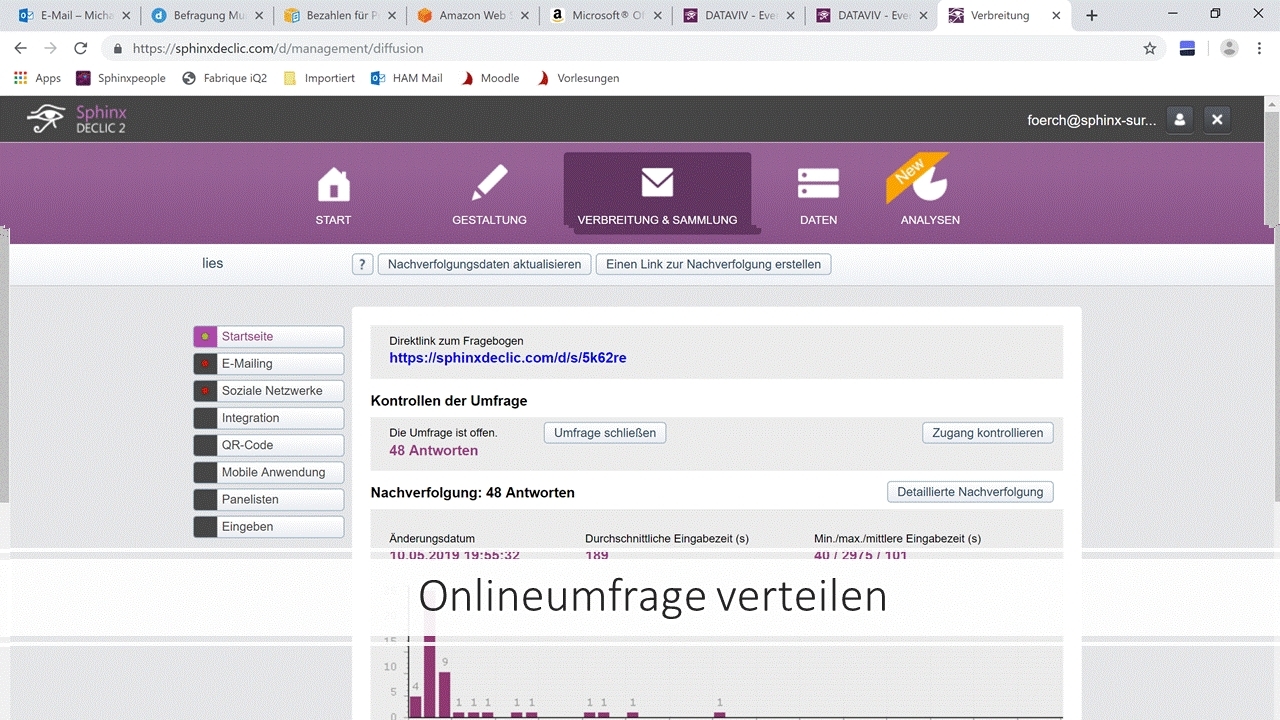The height and width of the screenshot is (720, 1280).
Task: Select QR-Code in the sidebar
Action: [268, 445]
